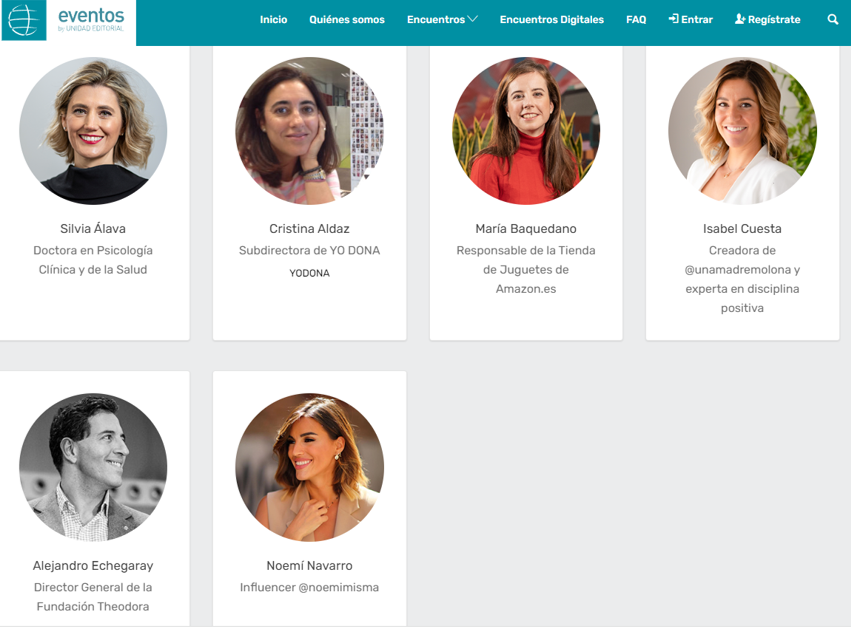Image resolution: width=851 pixels, height=628 pixels.
Task: Open the Inicio menu item
Action: coord(273,20)
